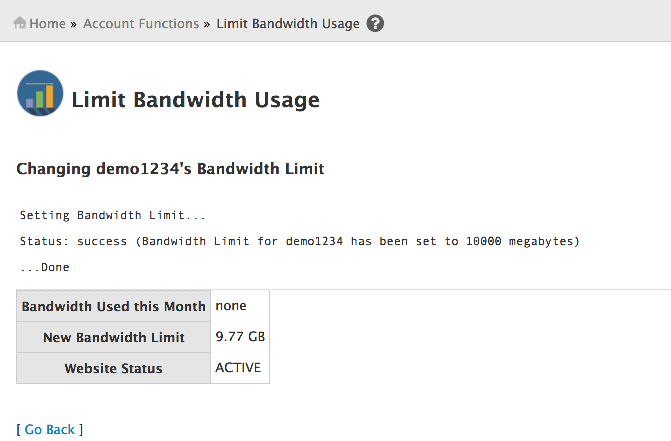
Task: Click the Limit Bandwidth Usage page heading
Action: [196, 100]
